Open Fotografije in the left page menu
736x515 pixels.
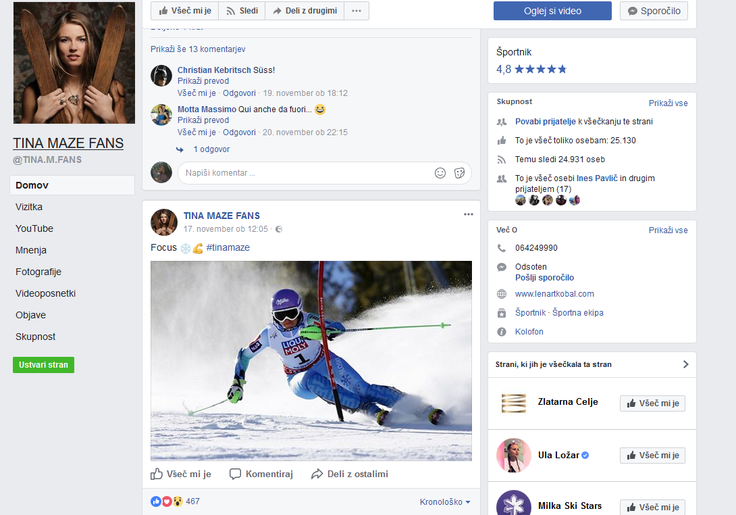38,272
